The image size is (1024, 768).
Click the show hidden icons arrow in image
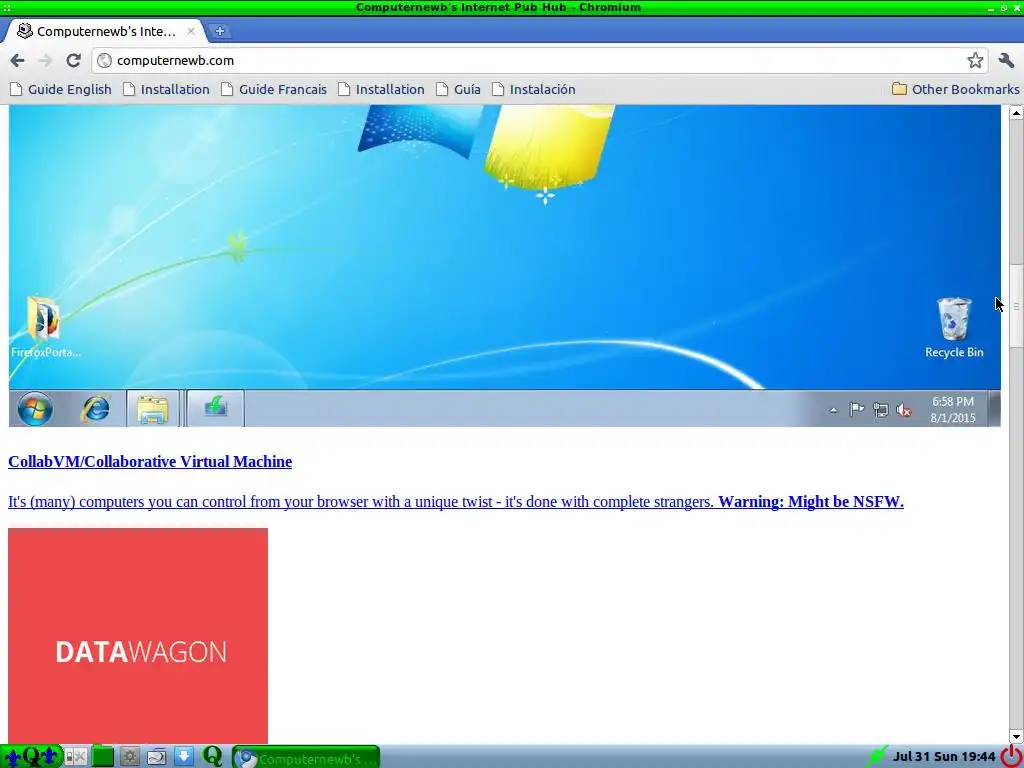pos(833,410)
